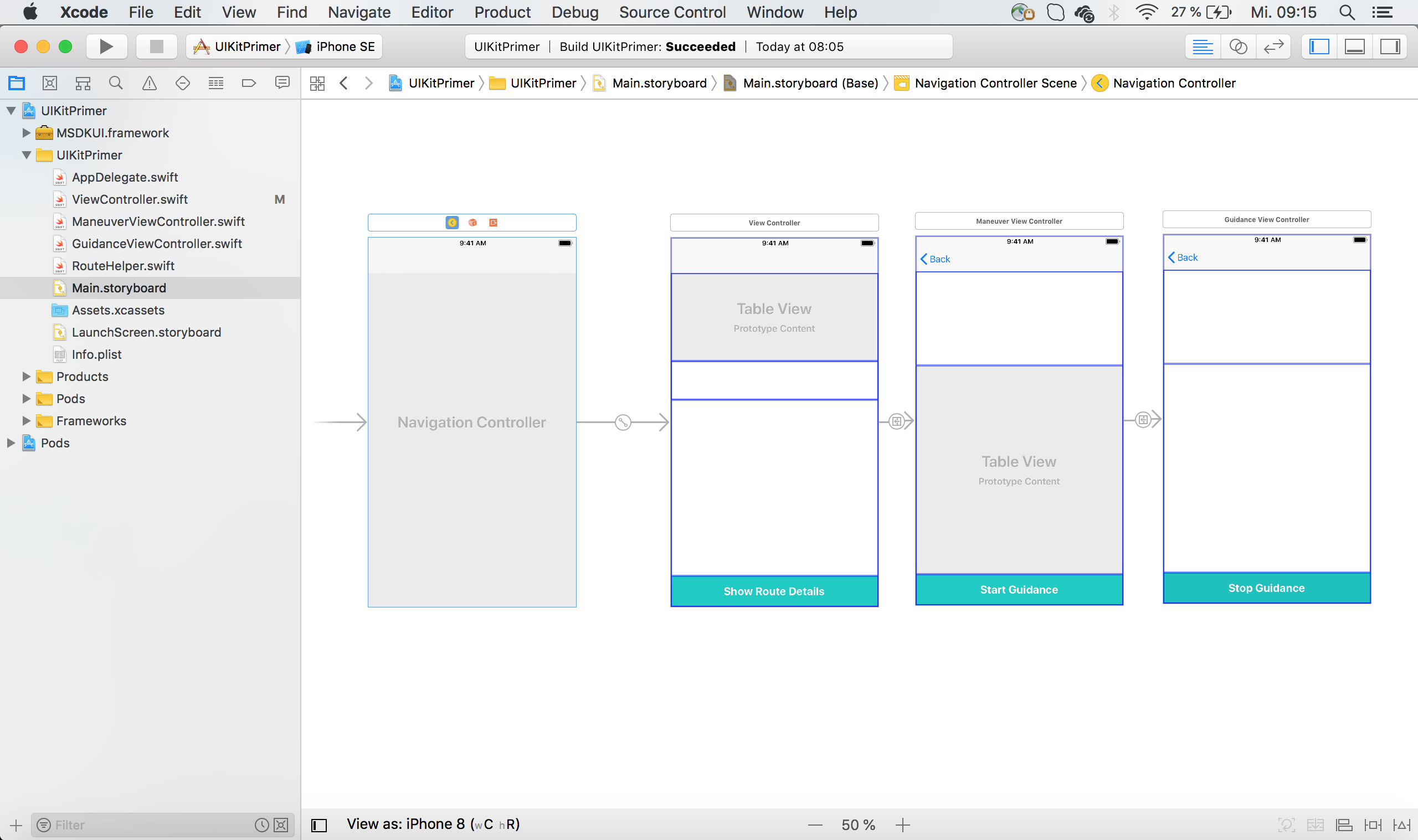Open the Debug navigator
Viewport: 1418px width, 840px height.
pyautogui.click(x=215, y=83)
